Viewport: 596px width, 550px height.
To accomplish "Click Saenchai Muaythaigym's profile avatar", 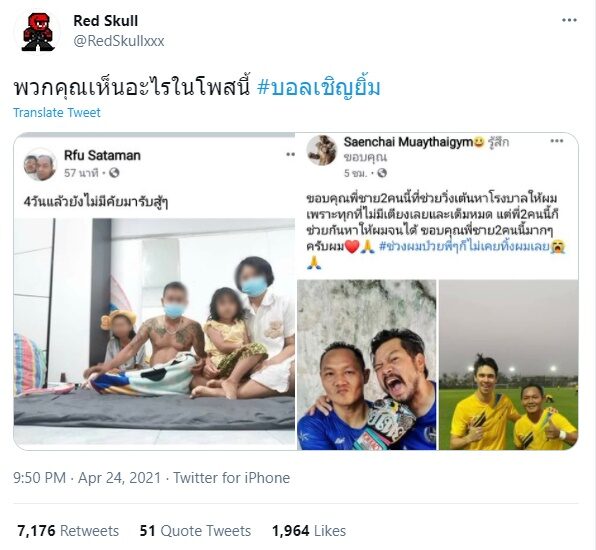I will tap(322, 151).
